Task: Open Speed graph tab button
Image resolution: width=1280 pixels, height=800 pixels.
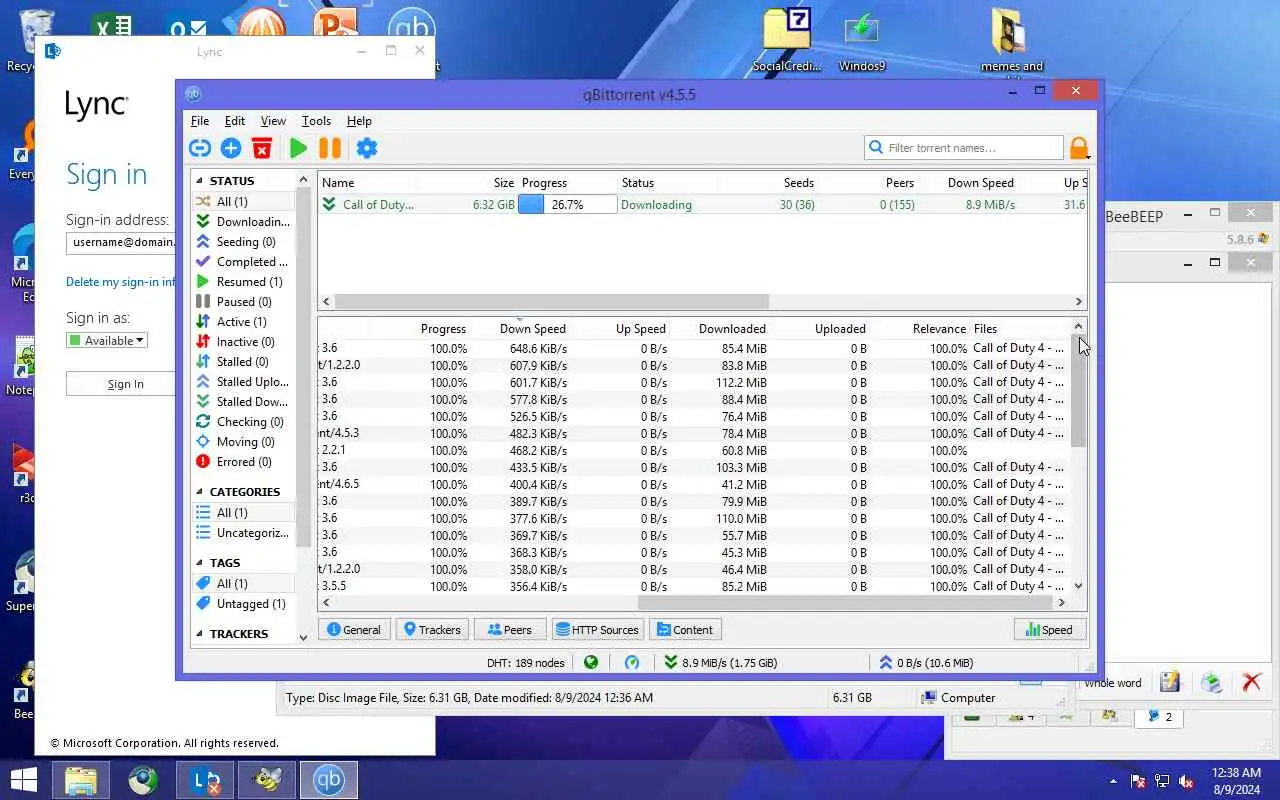Action: point(1049,630)
